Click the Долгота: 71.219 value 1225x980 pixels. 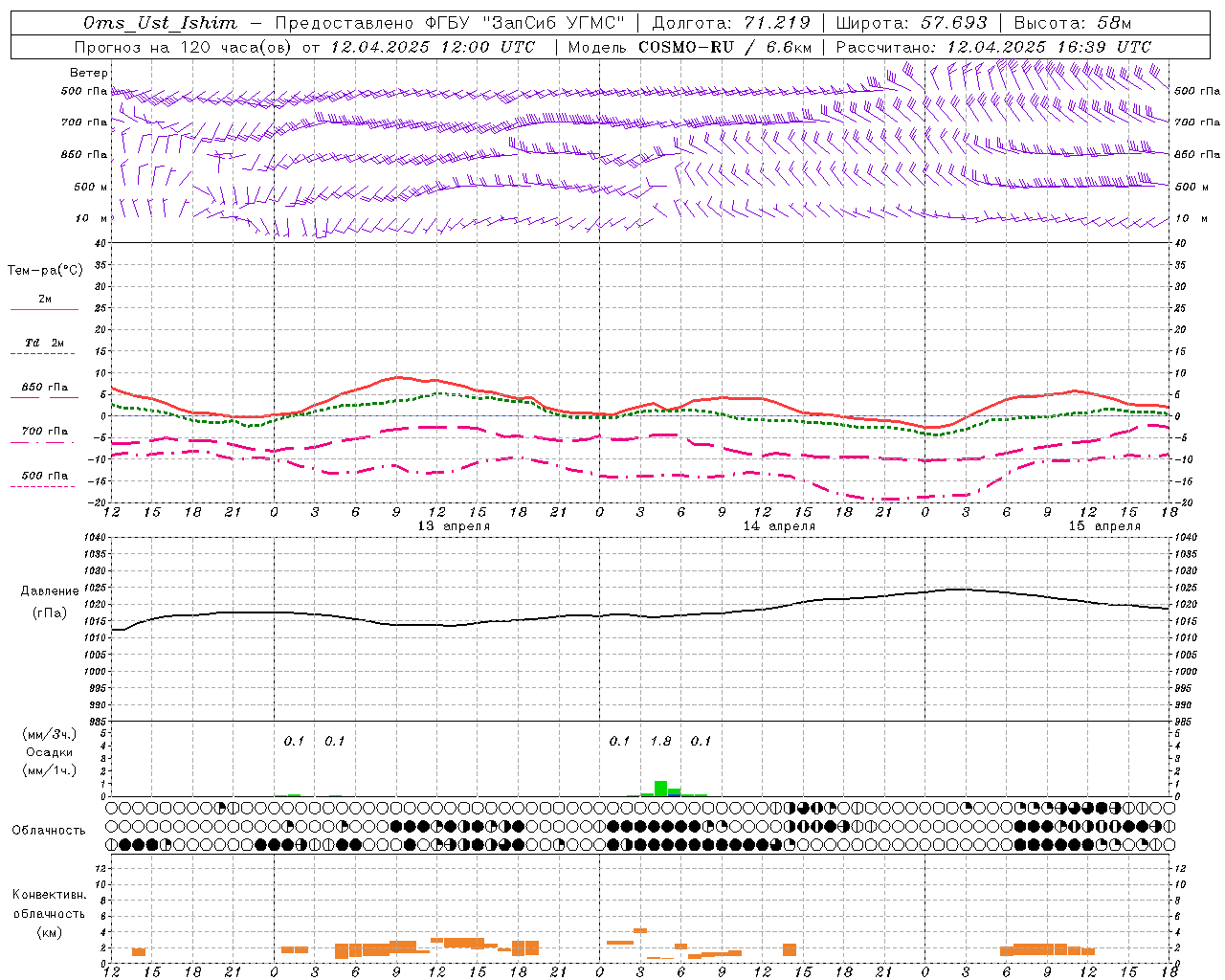[x=731, y=23]
